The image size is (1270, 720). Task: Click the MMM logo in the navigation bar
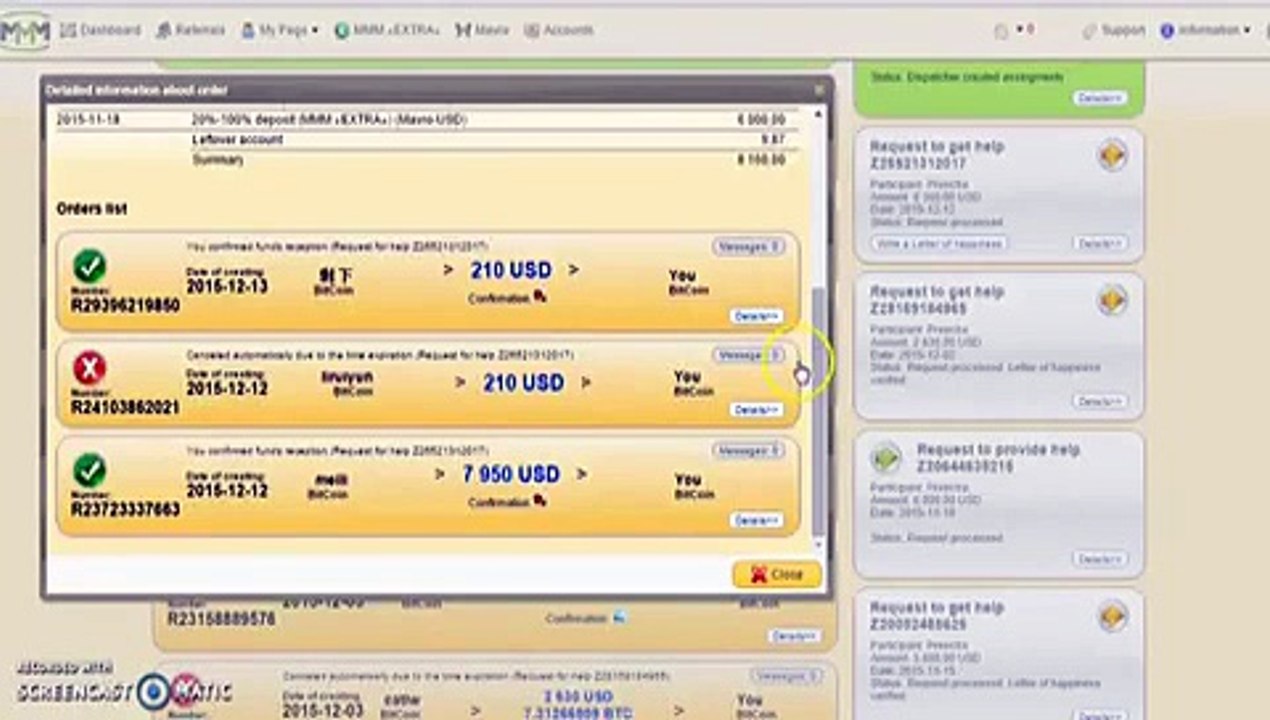[24, 31]
